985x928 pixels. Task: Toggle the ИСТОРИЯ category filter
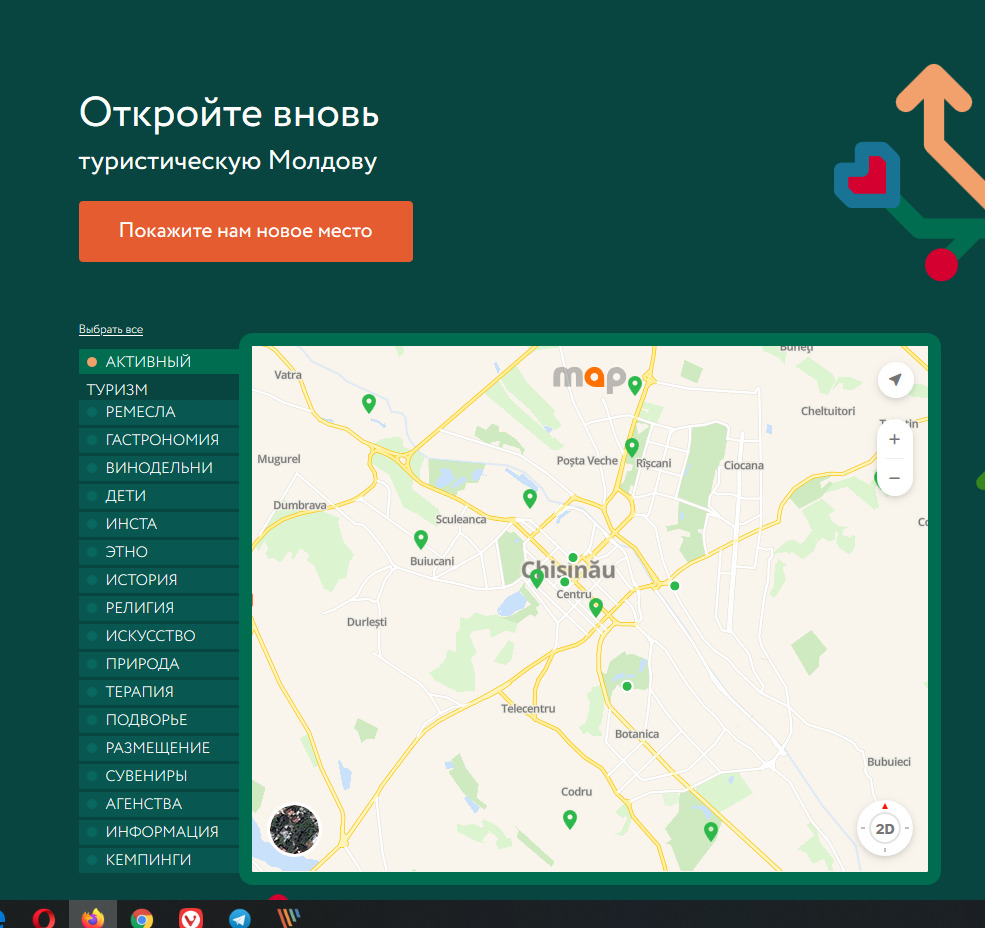[159, 579]
